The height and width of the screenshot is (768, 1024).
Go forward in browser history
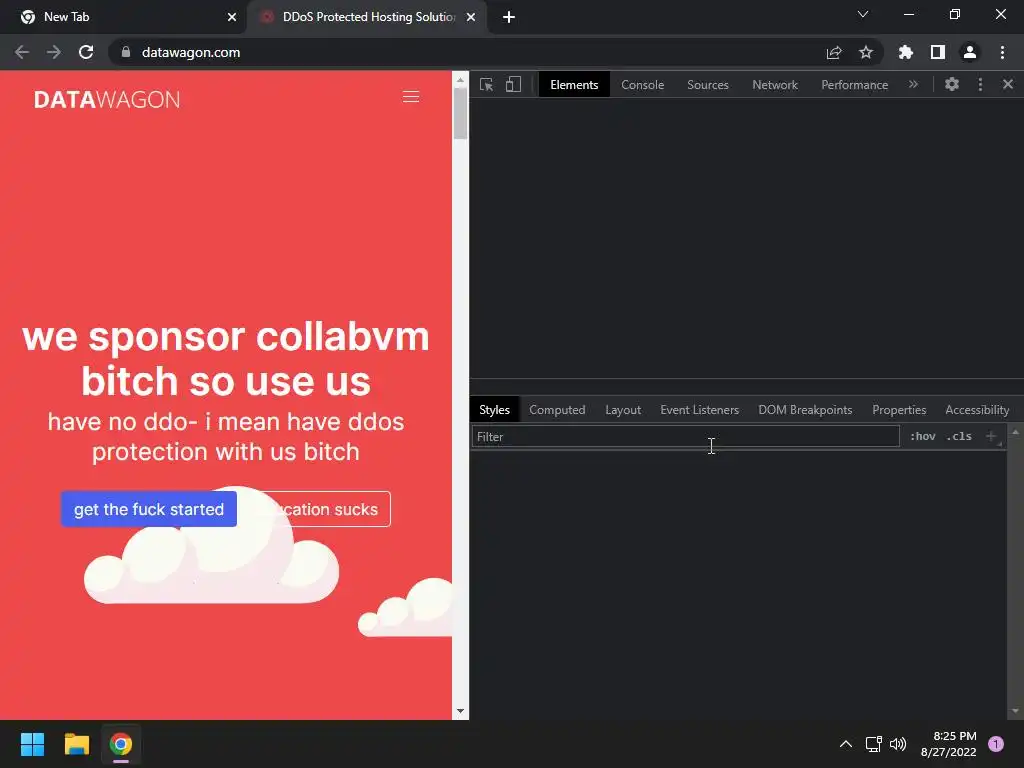(54, 52)
